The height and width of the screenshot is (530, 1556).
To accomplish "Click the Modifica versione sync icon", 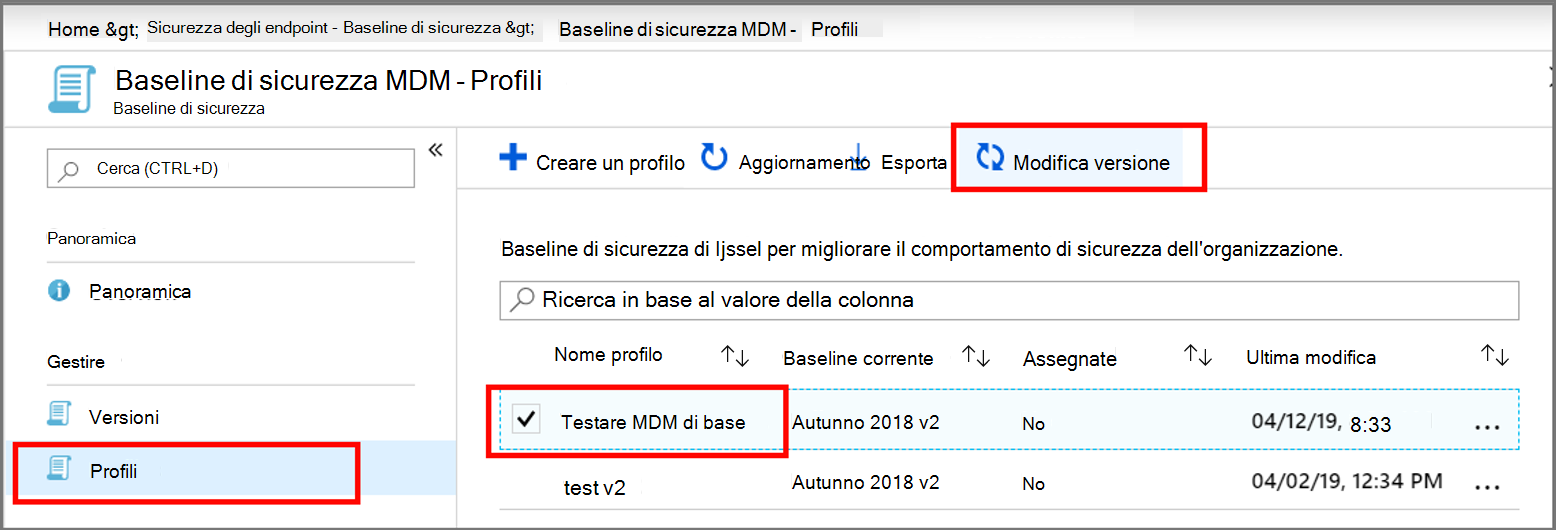I will 990,158.
